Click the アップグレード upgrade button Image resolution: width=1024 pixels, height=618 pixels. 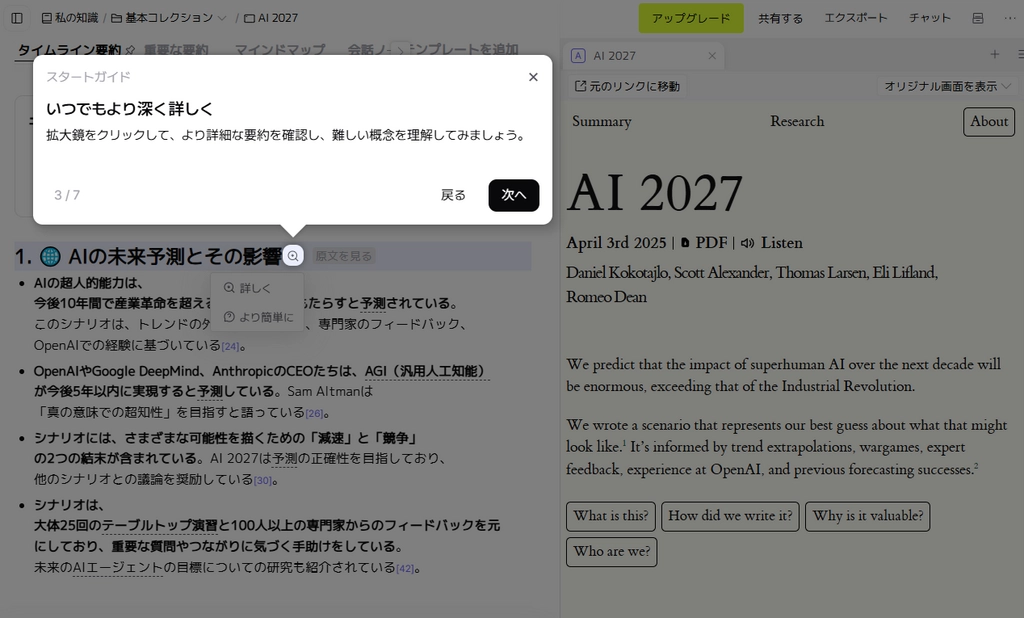(691, 18)
